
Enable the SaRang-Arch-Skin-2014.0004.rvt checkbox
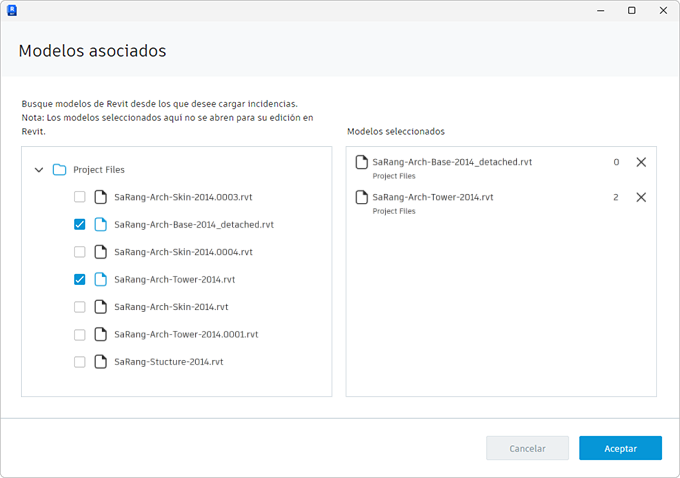[80, 252]
